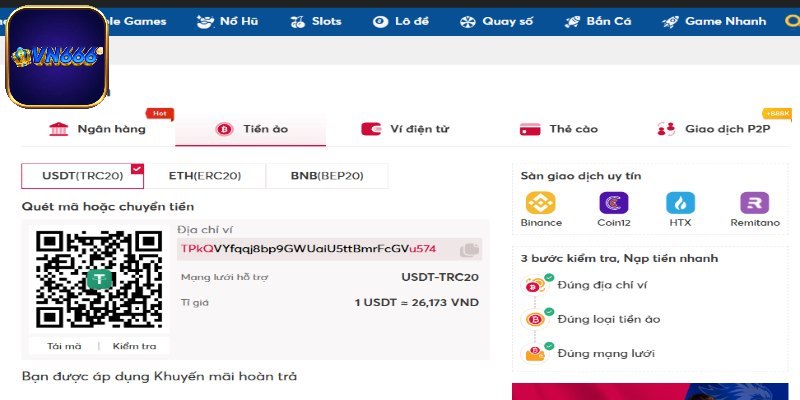Select the BNB(BEP20) currency option

[327, 176]
